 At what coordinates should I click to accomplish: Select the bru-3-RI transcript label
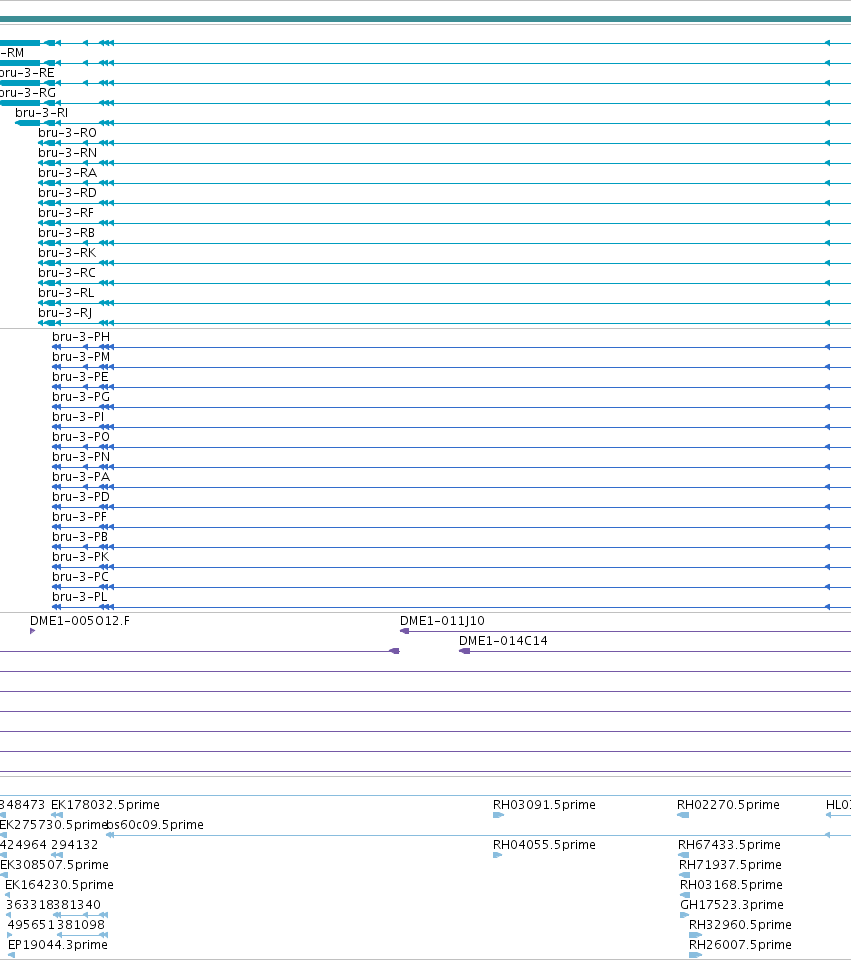(42, 113)
